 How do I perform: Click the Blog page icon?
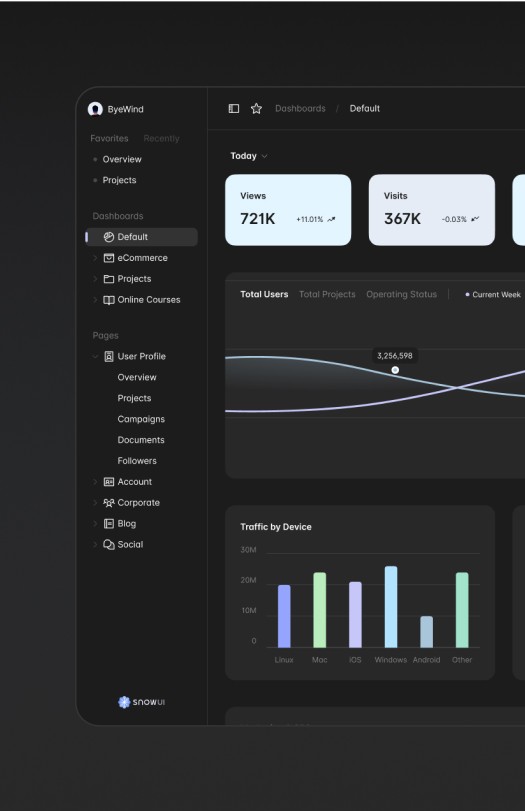[x=109, y=523]
